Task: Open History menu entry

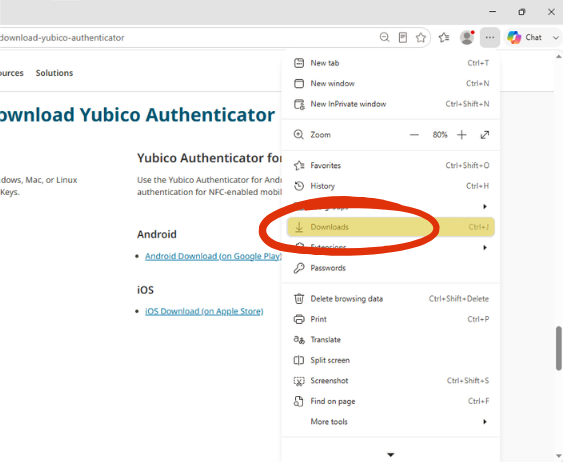Action: click(391, 186)
